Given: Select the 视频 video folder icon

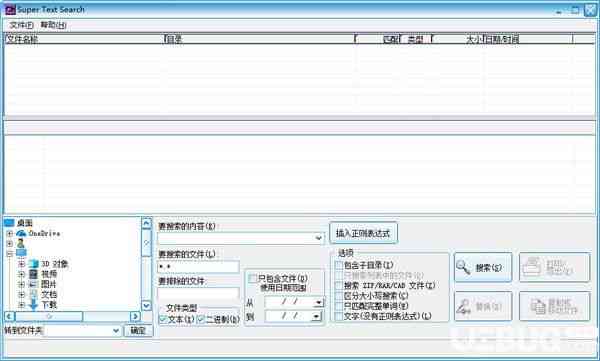Looking at the screenshot, I should [x=34, y=274].
